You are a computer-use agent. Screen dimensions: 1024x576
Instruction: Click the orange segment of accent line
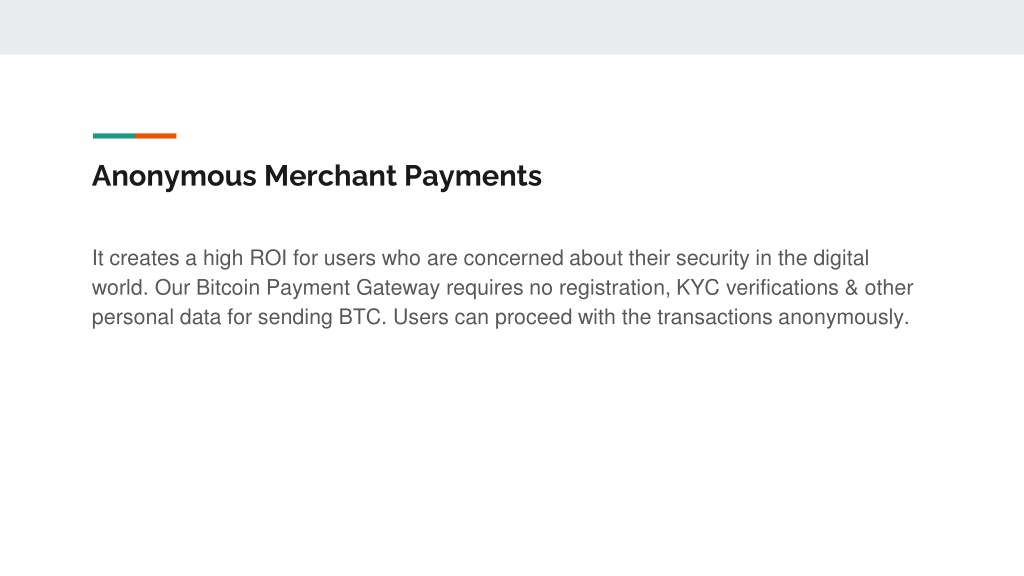156,136
